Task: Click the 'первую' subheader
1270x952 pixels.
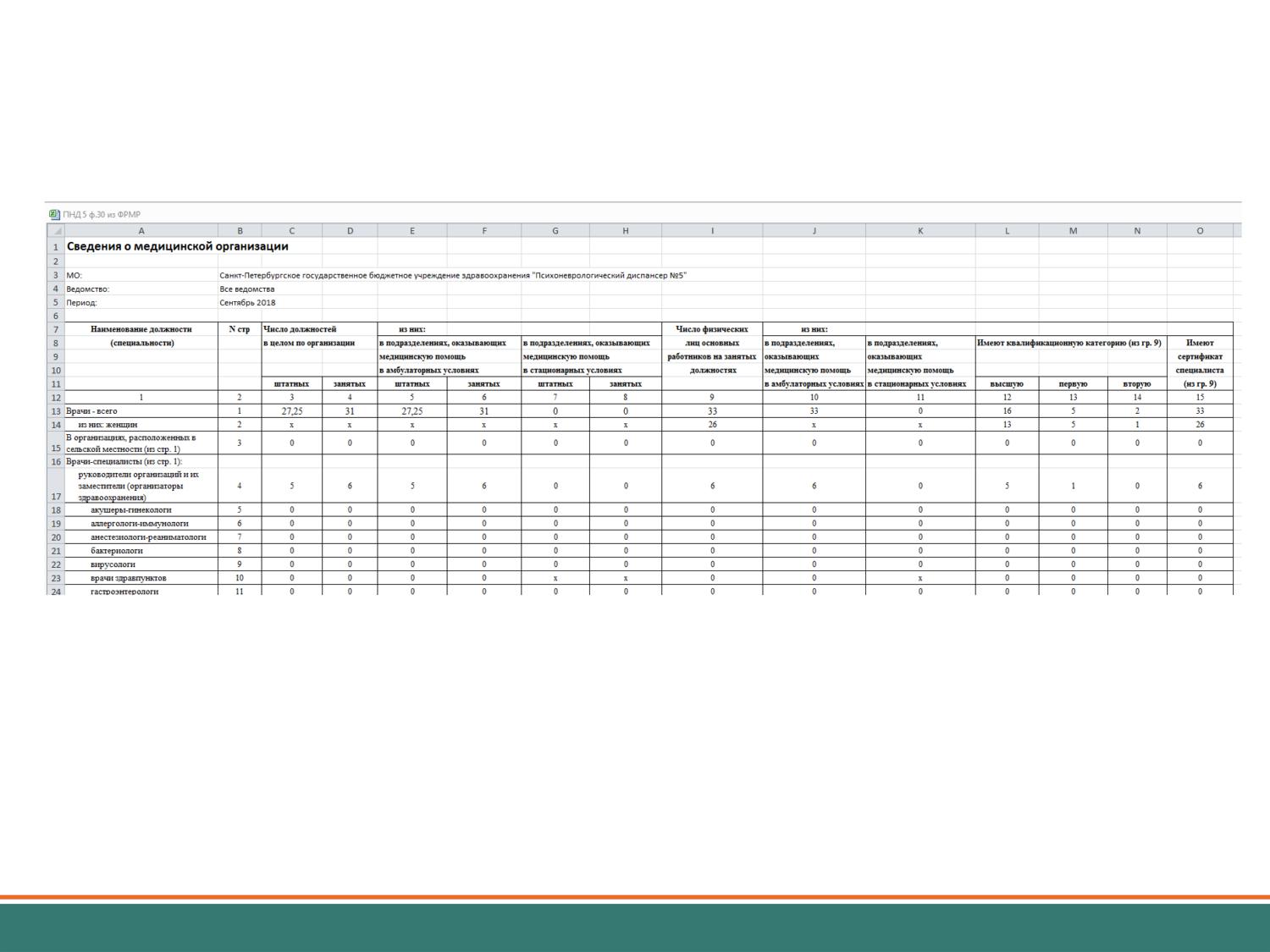Action: (1074, 384)
